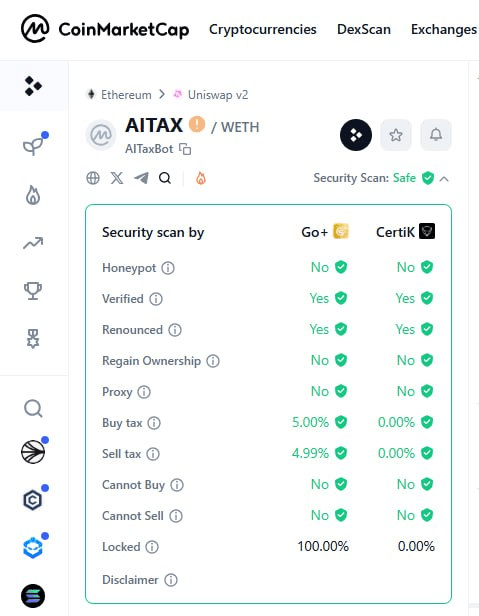Open the AITAX website globe icon
The height and width of the screenshot is (616, 479).
[93, 178]
